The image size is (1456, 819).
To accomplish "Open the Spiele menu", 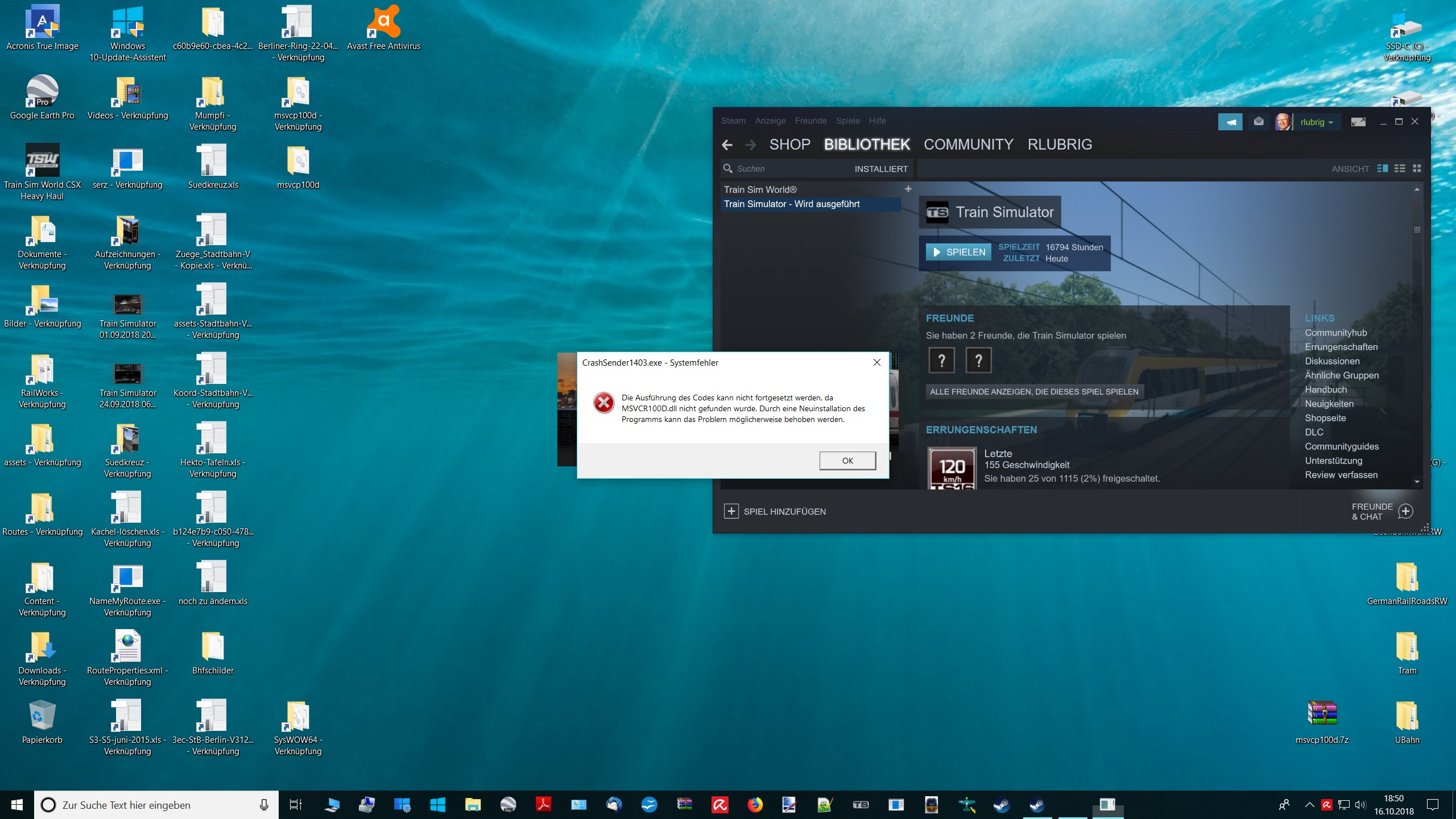I will 847,121.
